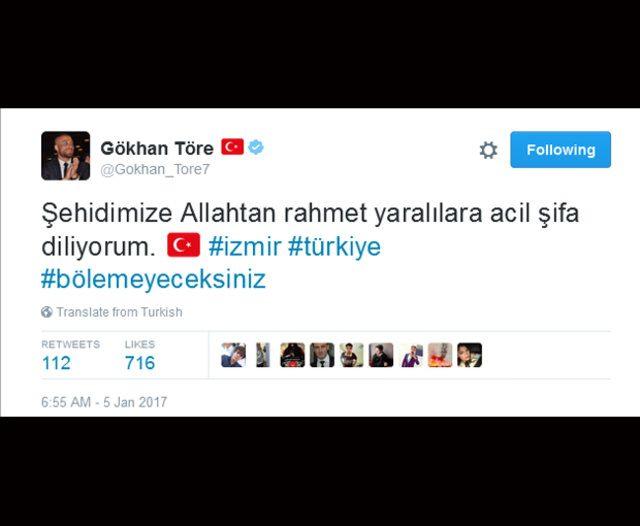Click Translate from Turkish
This screenshot has height=526, width=640.
click(119, 312)
